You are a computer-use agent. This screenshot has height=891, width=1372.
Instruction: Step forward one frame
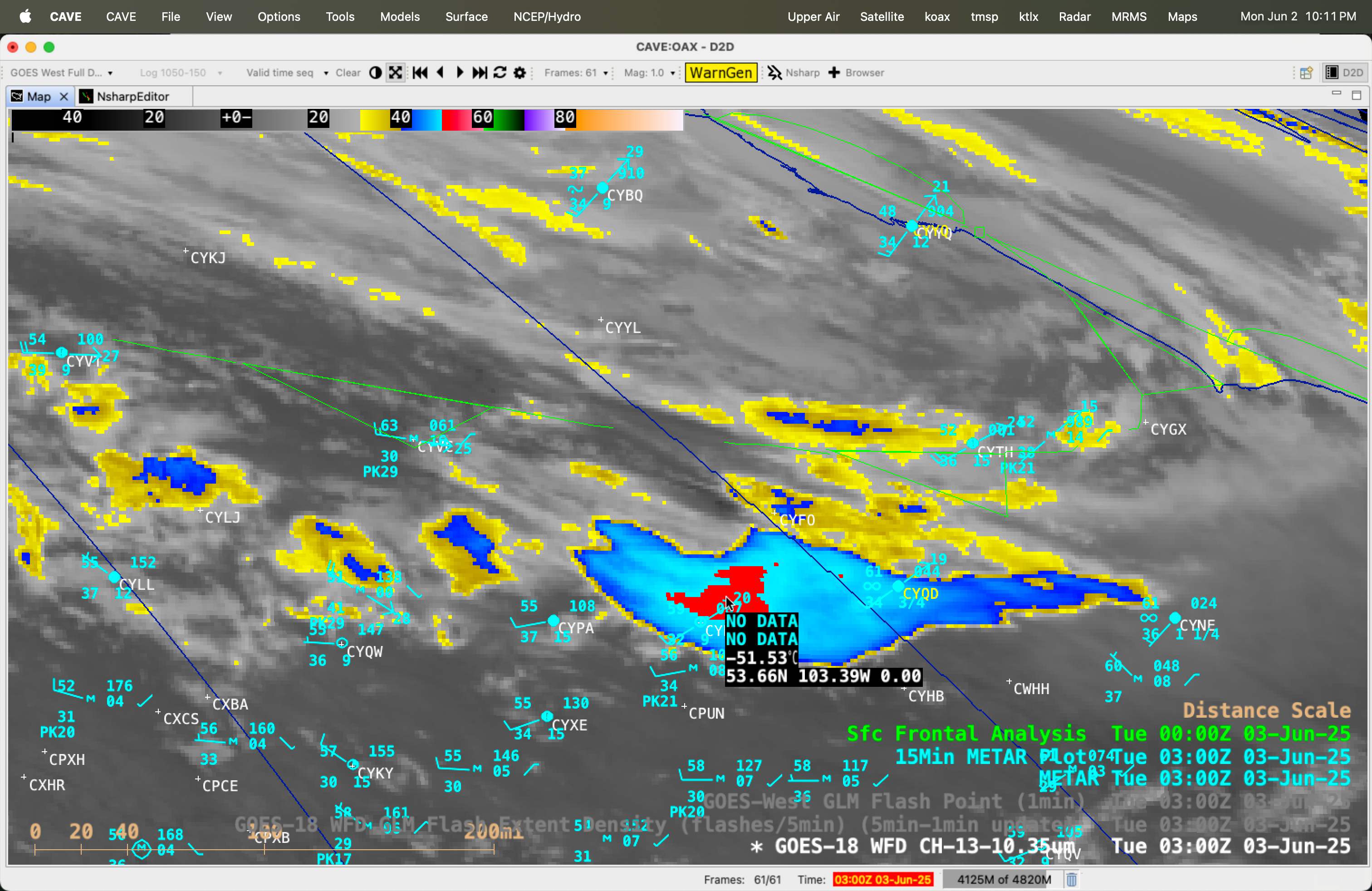460,73
